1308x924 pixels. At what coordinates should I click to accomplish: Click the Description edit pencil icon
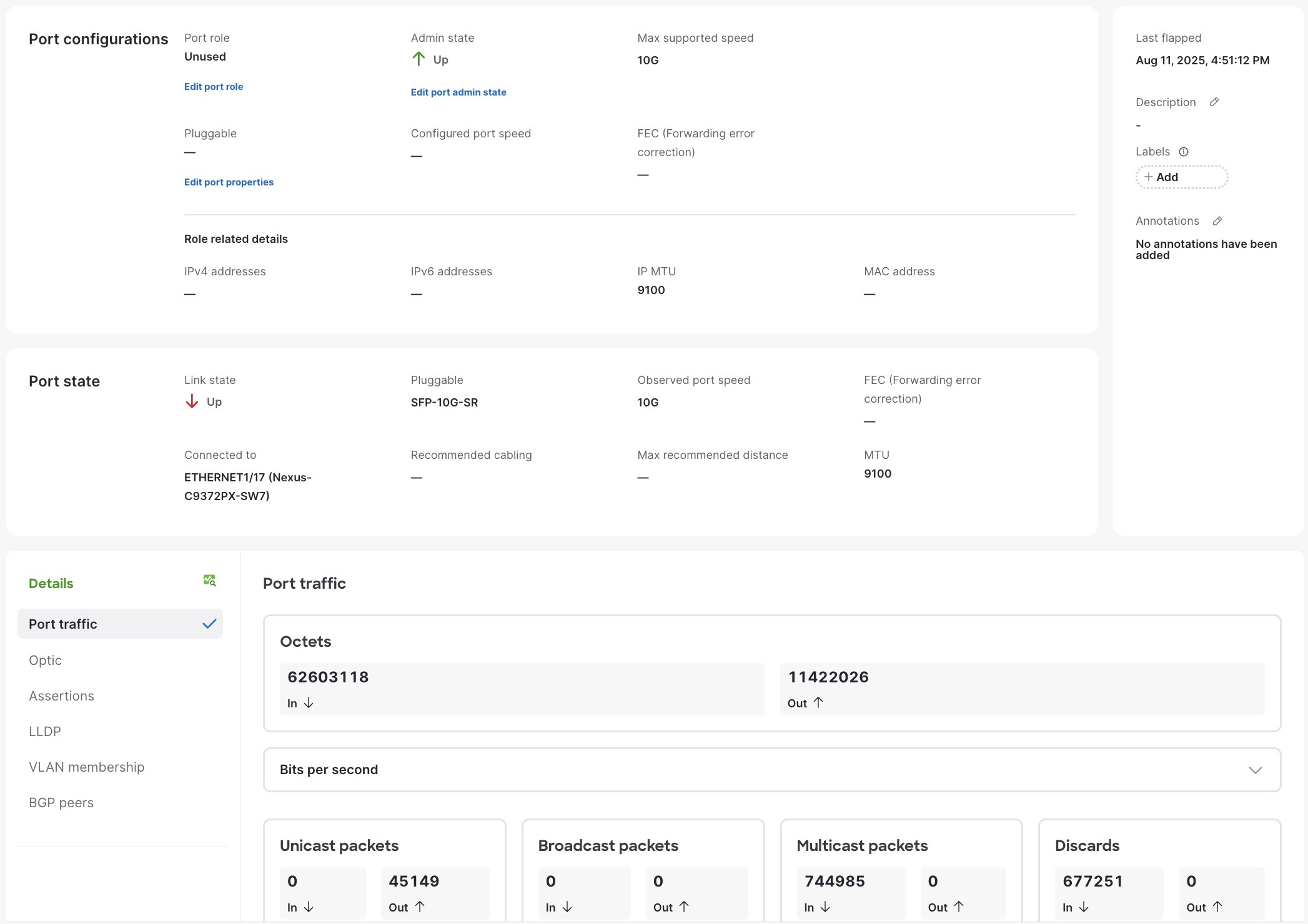[1214, 102]
